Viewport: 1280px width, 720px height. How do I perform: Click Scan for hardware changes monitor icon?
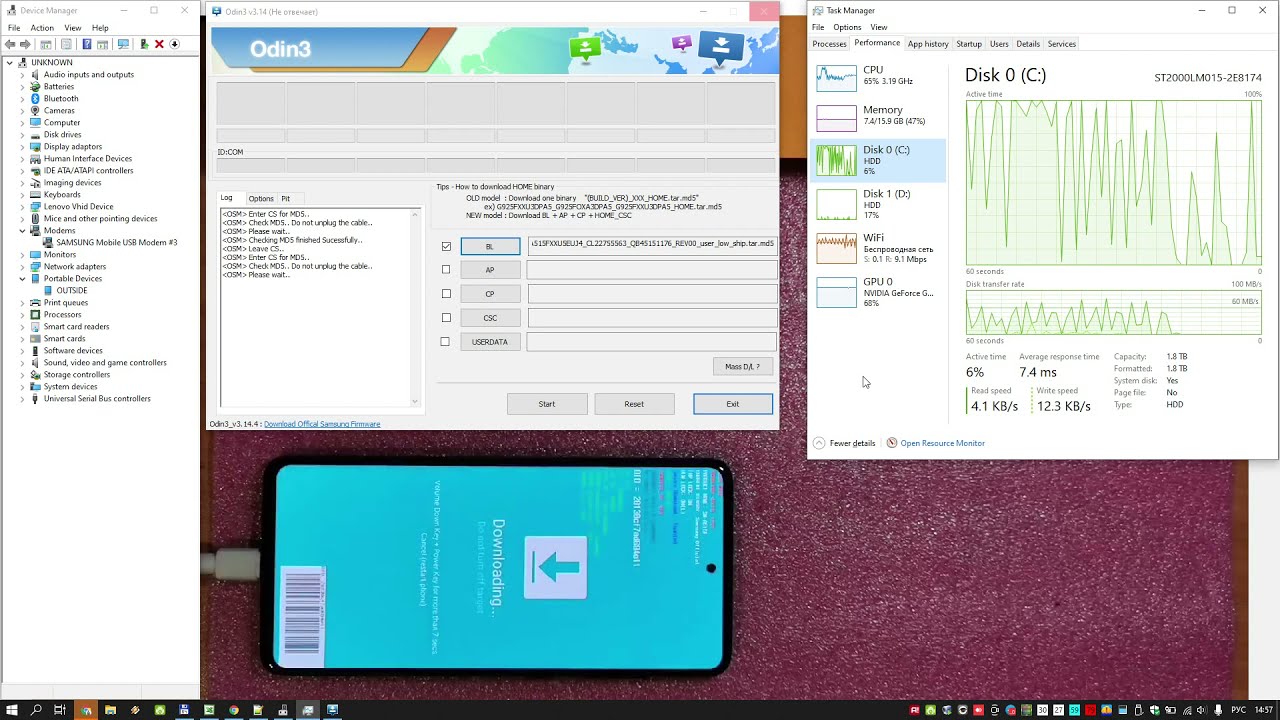pos(123,44)
